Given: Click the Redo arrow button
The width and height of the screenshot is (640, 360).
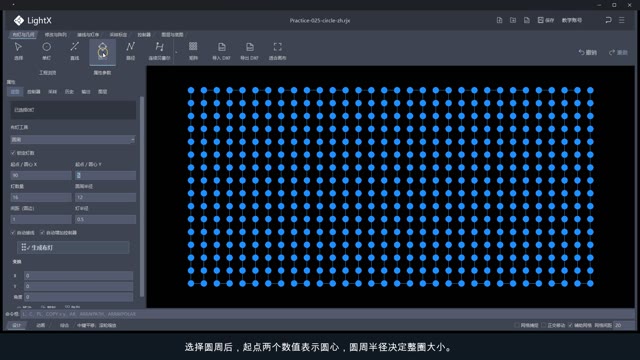Looking at the screenshot, I should click(618, 52).
